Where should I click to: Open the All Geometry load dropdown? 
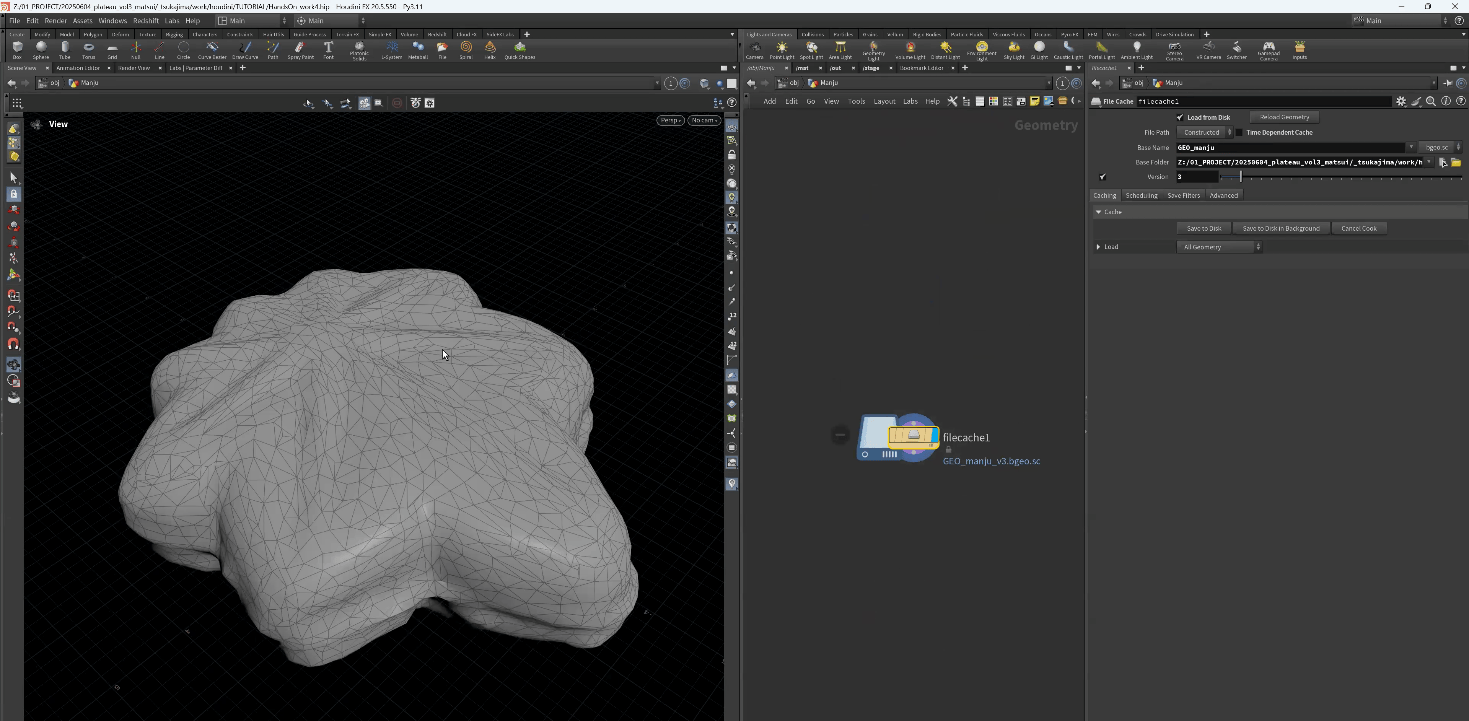(x=1219, y=247)
